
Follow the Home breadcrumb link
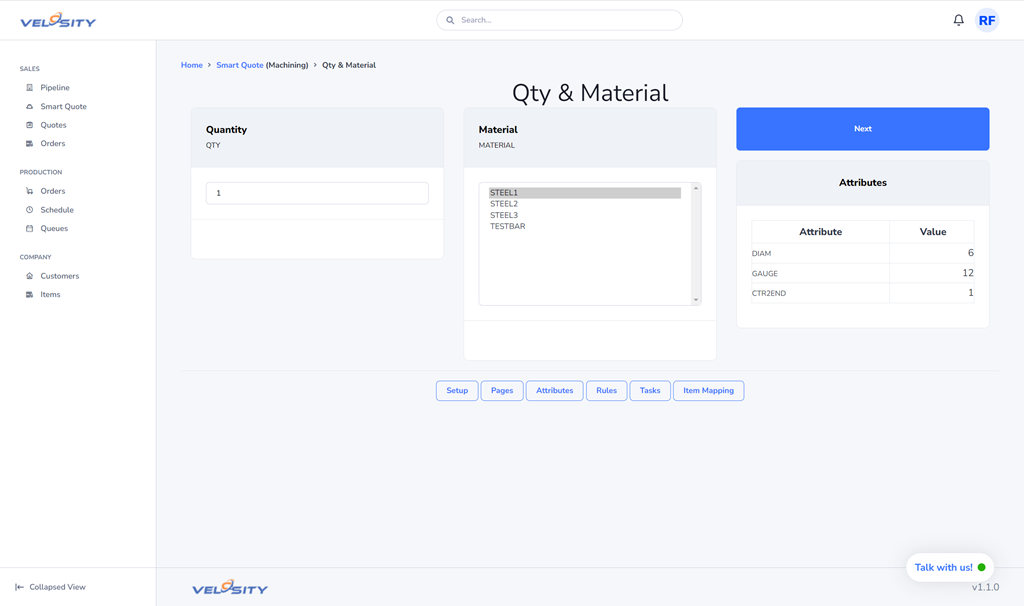(x=191, y=65)
